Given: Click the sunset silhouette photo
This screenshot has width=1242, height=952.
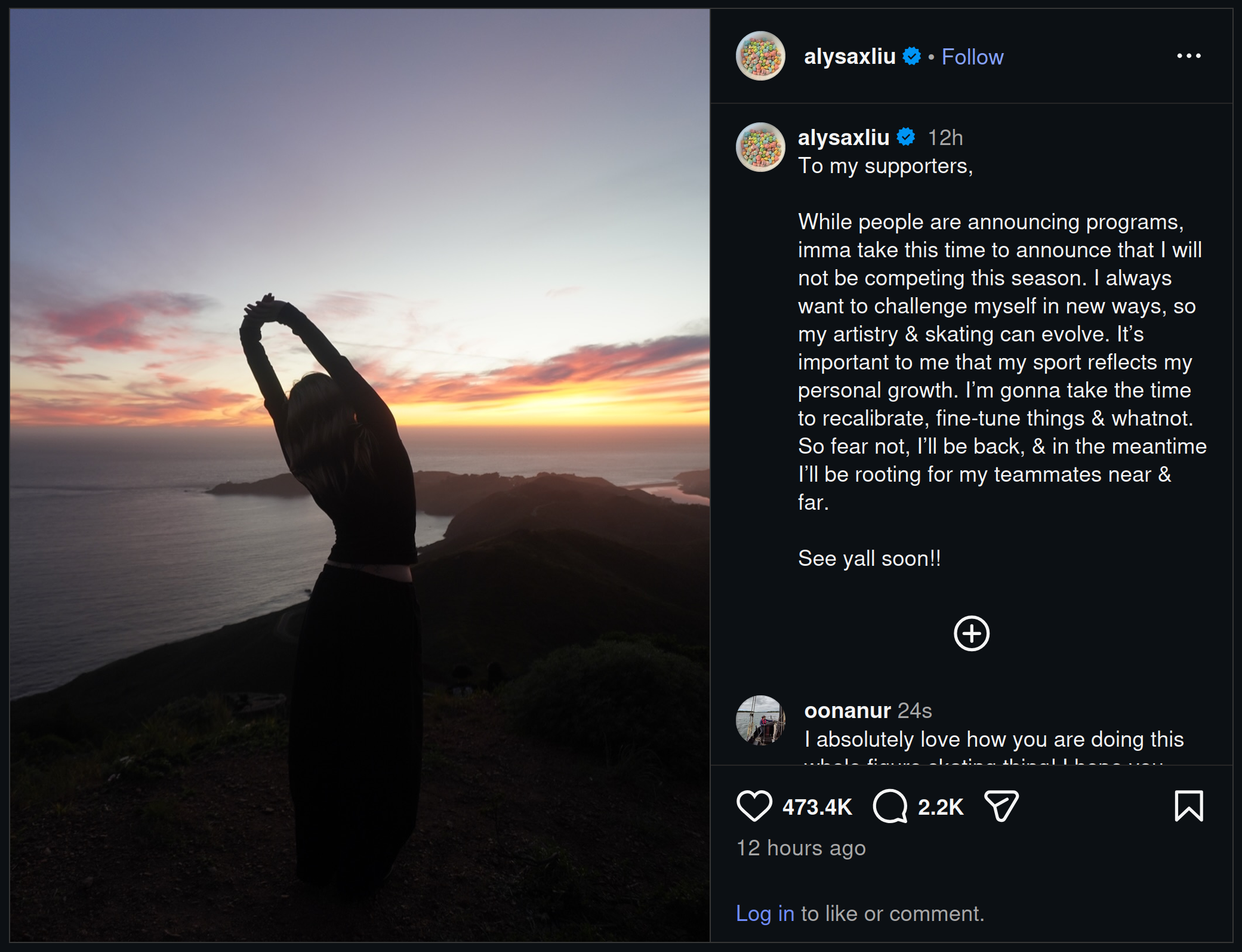Looking at the screenshot, I should 360,475.
